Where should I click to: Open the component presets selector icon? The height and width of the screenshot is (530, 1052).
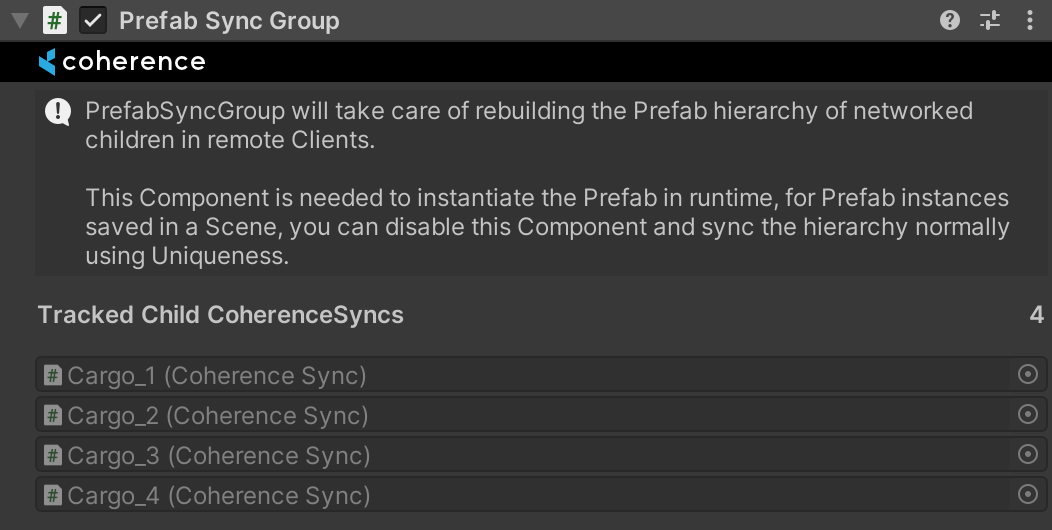(x=990, y=20)
